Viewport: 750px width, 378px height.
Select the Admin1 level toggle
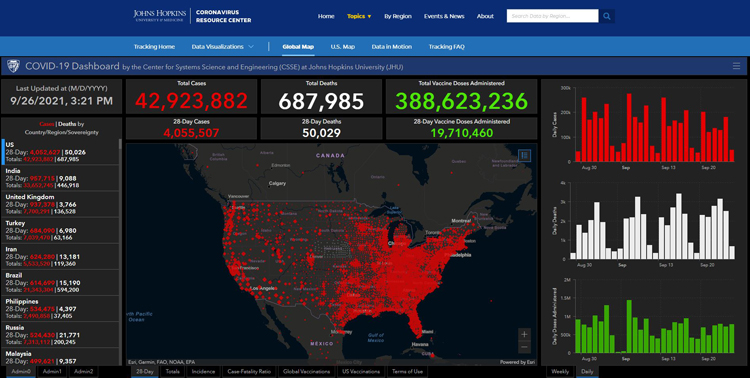click(52, 371)
